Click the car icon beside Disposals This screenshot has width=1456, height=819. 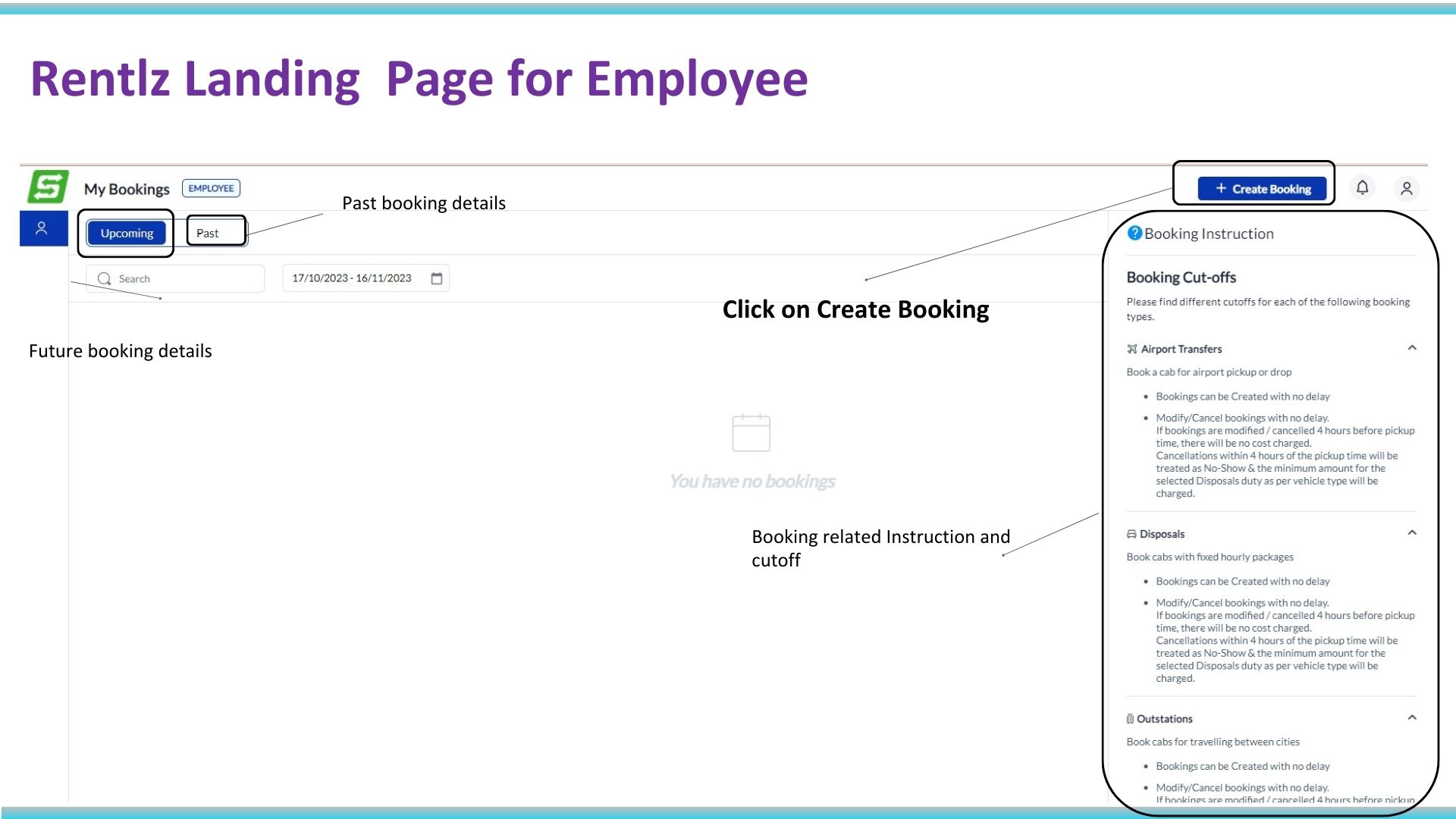(x=1131, y=534)
